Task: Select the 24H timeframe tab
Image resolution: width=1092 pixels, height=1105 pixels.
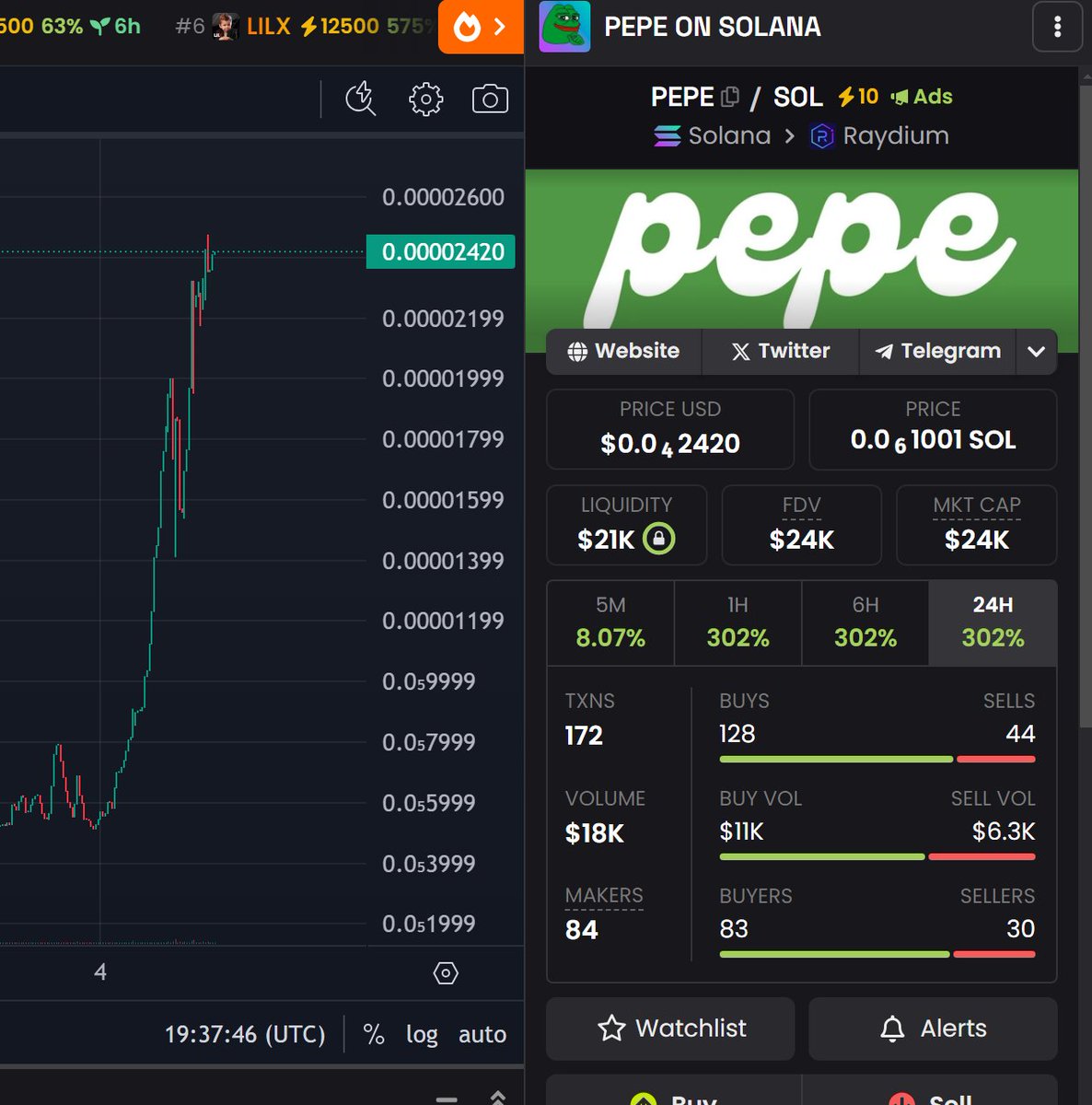Action: 993,622
